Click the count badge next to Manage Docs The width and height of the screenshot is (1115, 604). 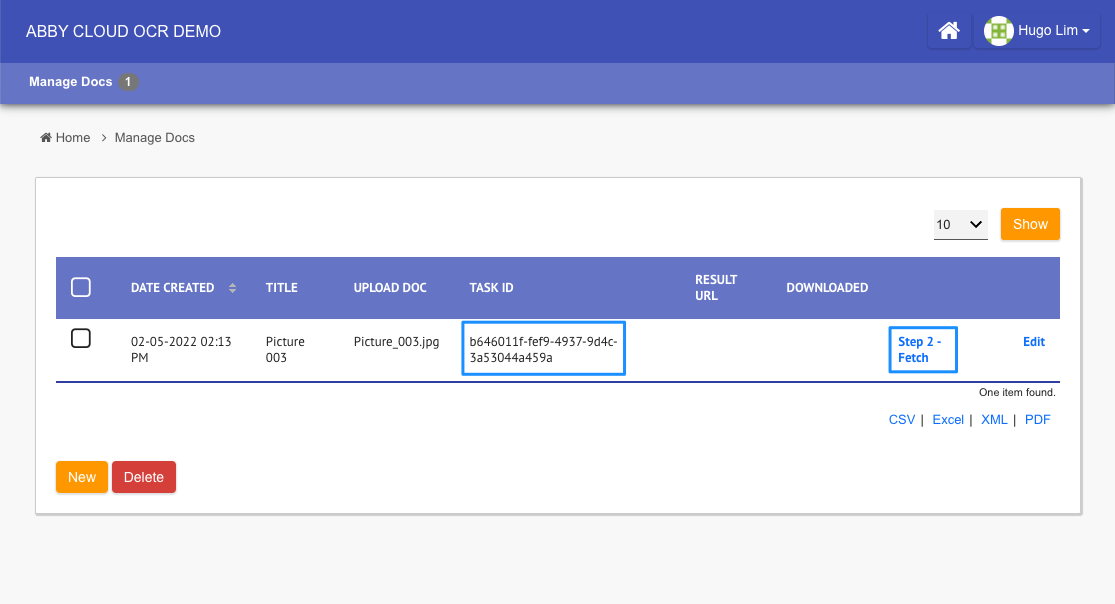pos(128,82)
